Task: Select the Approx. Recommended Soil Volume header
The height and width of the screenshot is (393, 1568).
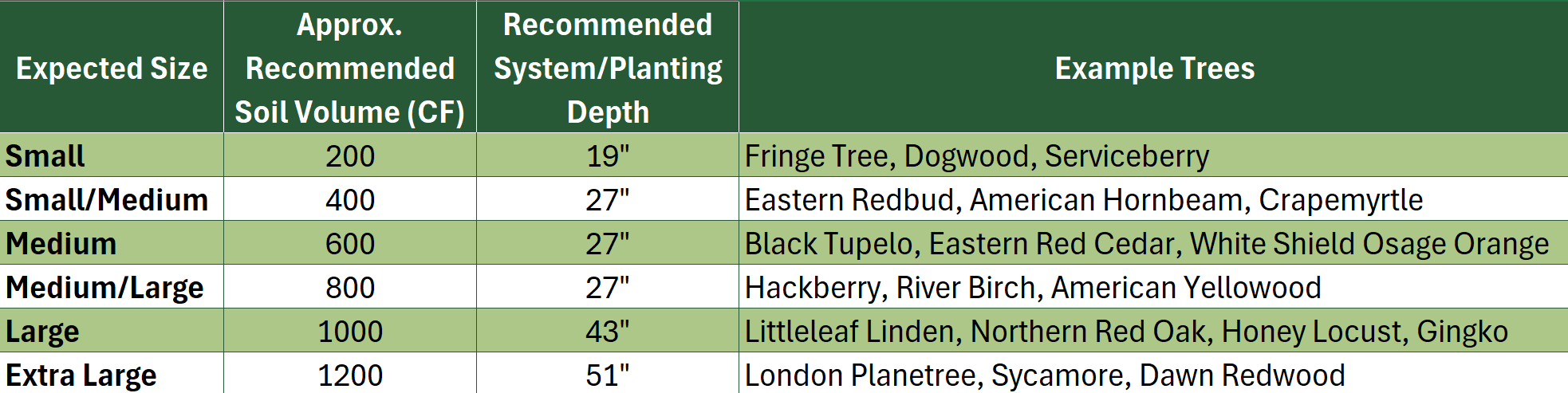Action: click(x=350, y=67)
